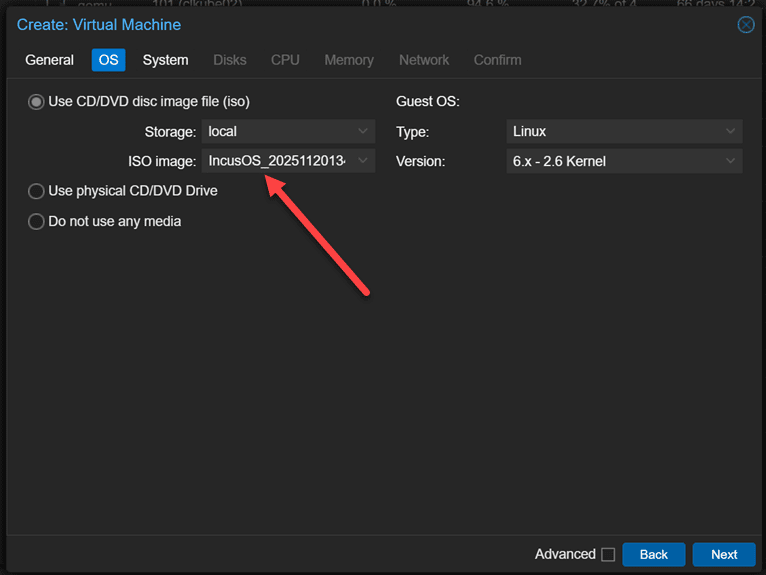This screenshot has height=575, width=766.
Task: Click the Guest OS: heading
Action: 427,101
